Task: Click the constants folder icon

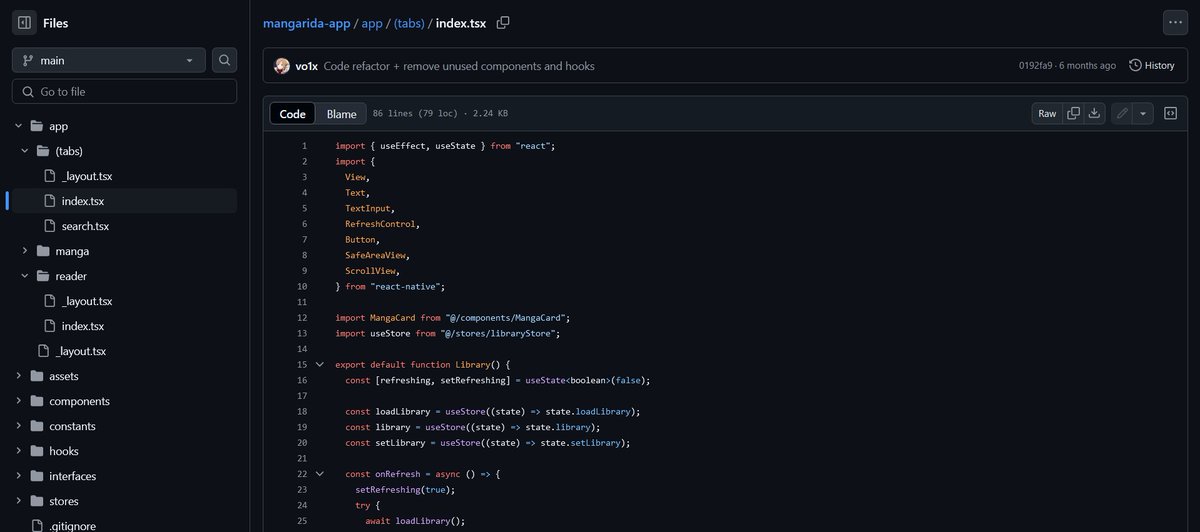Action: (37, 426)
